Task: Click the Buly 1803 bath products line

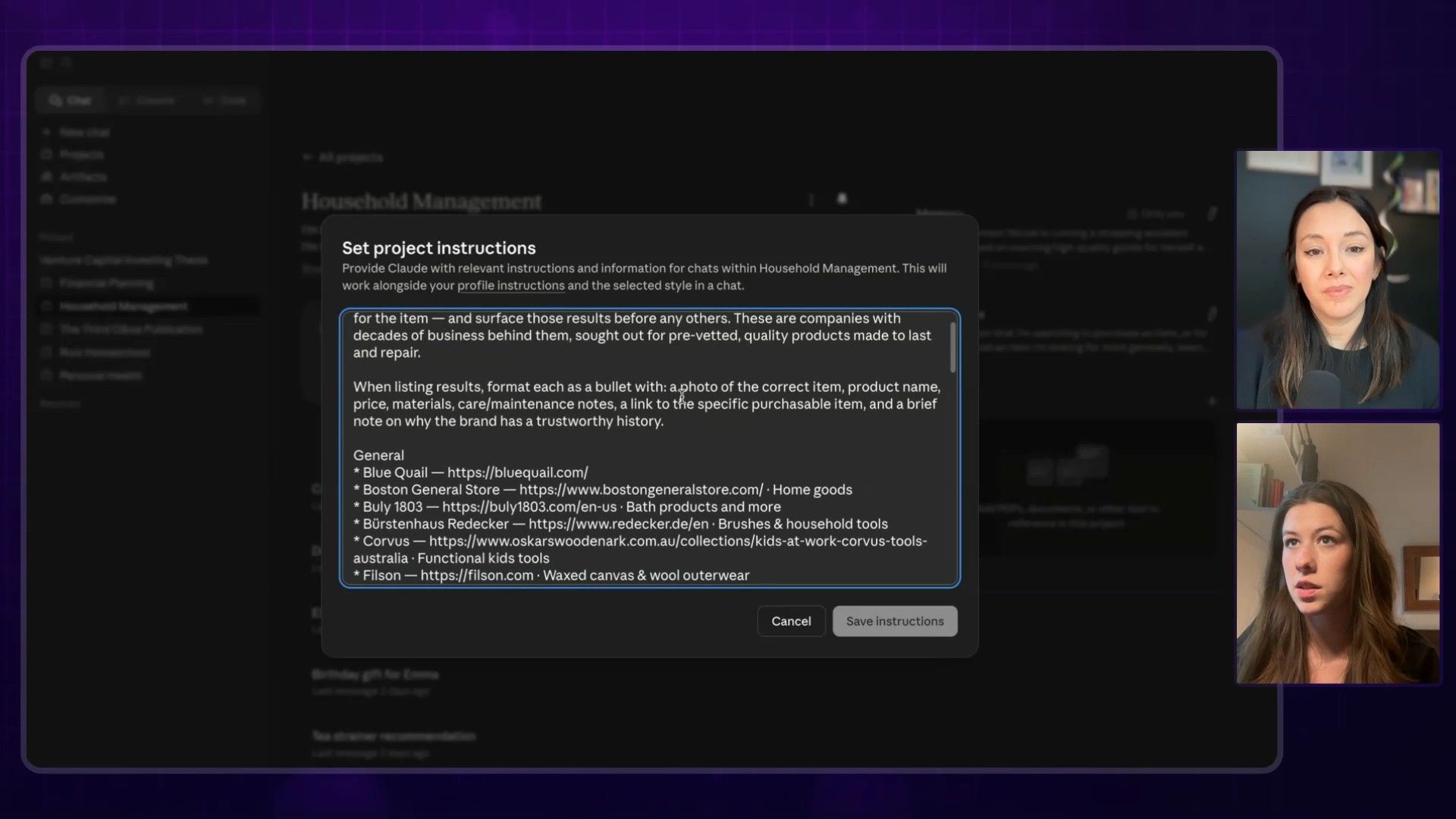Action: point(567,507)
